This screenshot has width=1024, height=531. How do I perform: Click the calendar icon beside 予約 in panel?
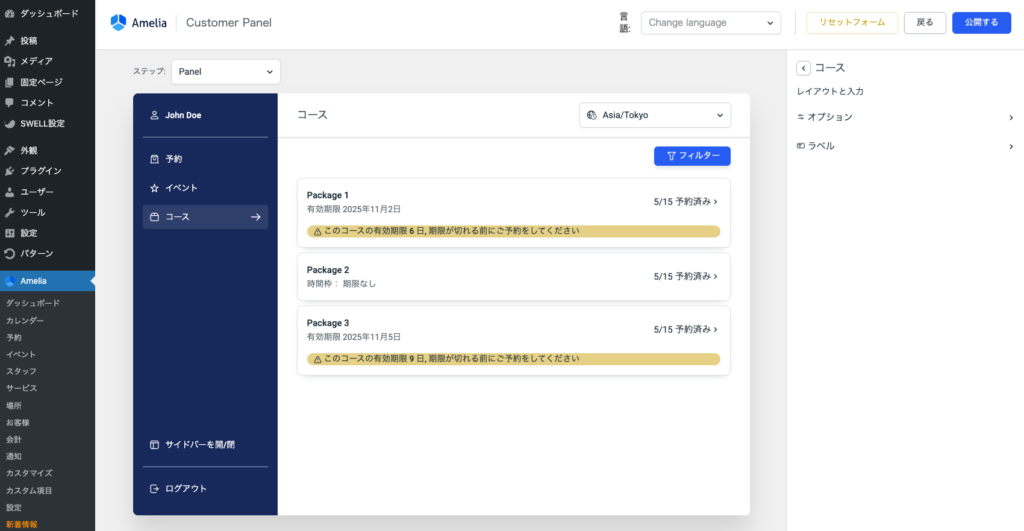point(154,159)
